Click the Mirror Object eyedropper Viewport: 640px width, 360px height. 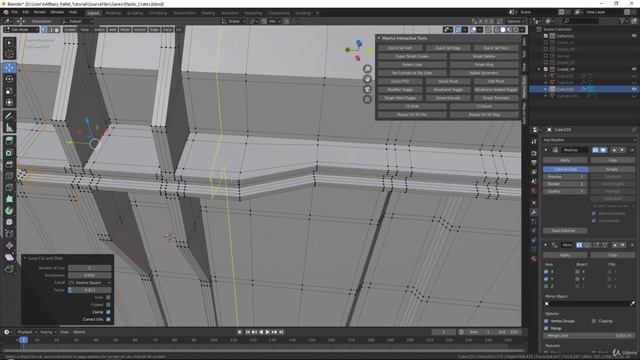click(x=632, y=304)
